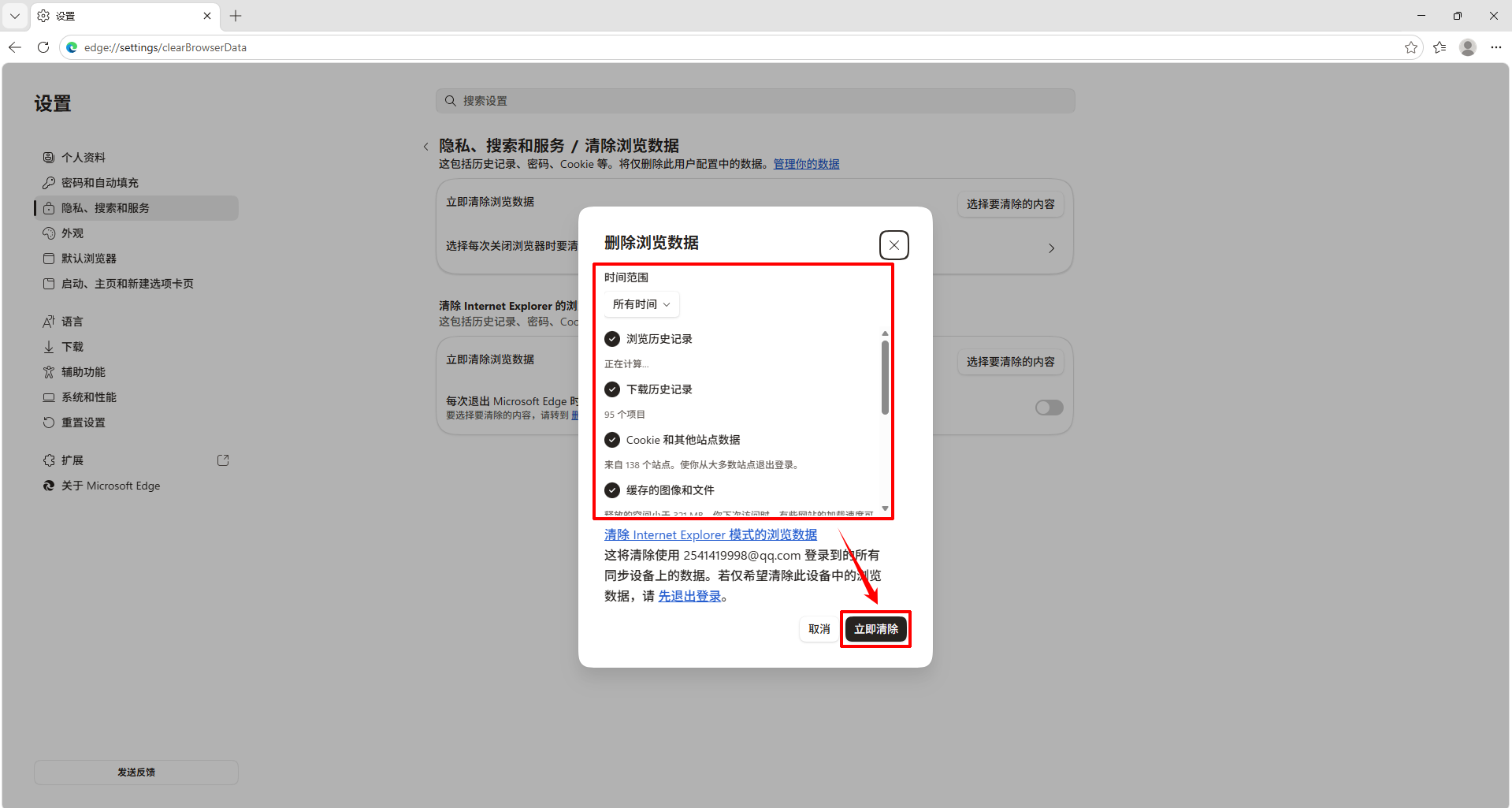Close the 设置 browser tab
The width and height of the screenshot is (1512, 808).
(207, 16)
